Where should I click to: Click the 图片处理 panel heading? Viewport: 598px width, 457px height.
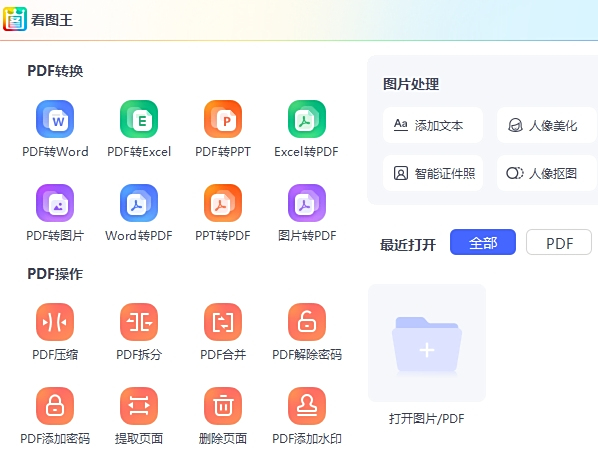[411, 84]
